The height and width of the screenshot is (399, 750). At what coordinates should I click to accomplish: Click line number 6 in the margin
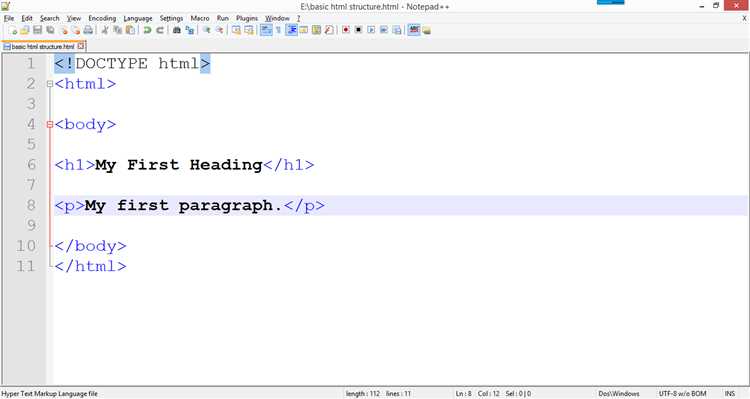click(x=32, y=165)
